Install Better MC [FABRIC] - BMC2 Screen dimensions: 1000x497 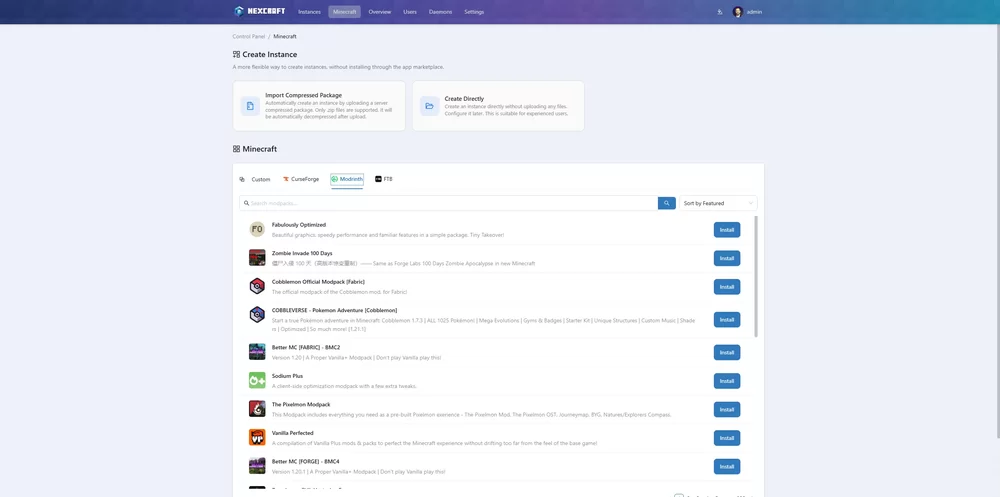click(727, 352)
